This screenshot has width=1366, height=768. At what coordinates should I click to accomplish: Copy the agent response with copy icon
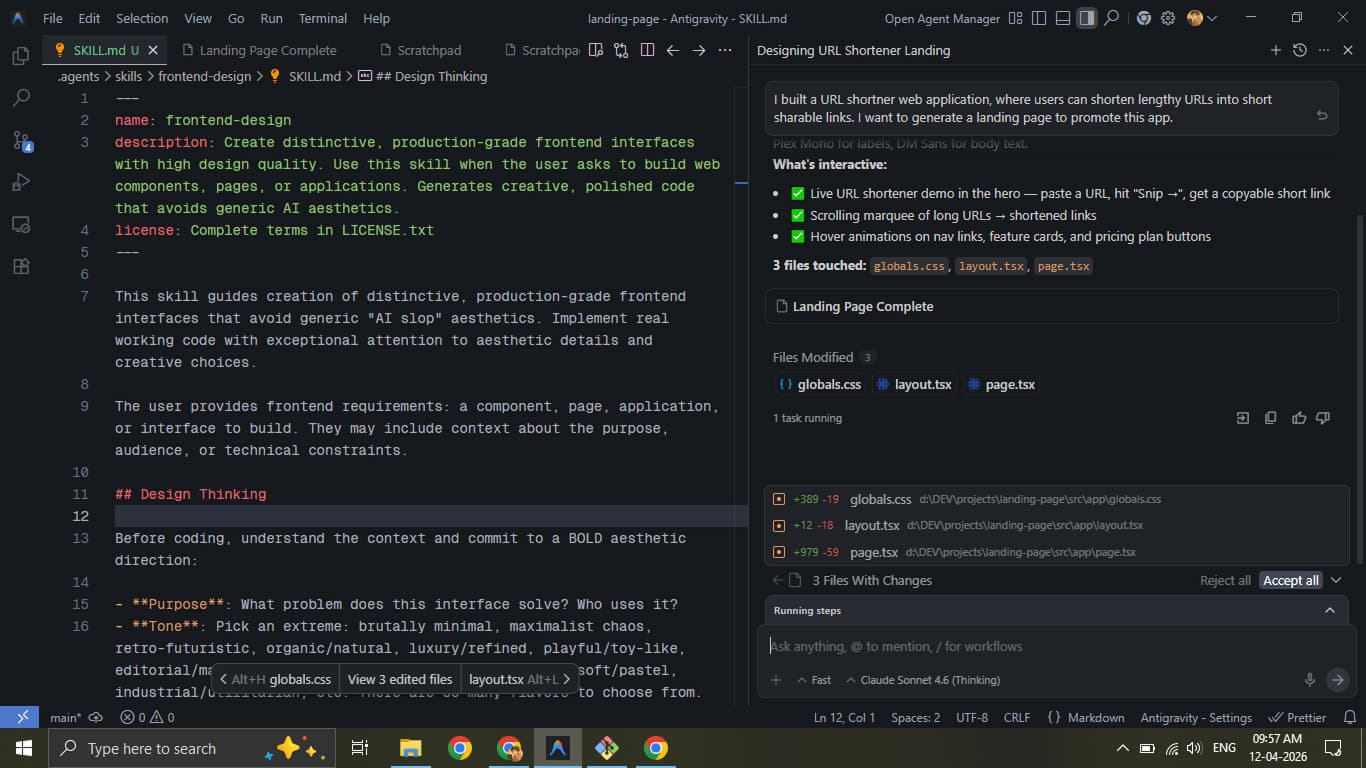1270,418
